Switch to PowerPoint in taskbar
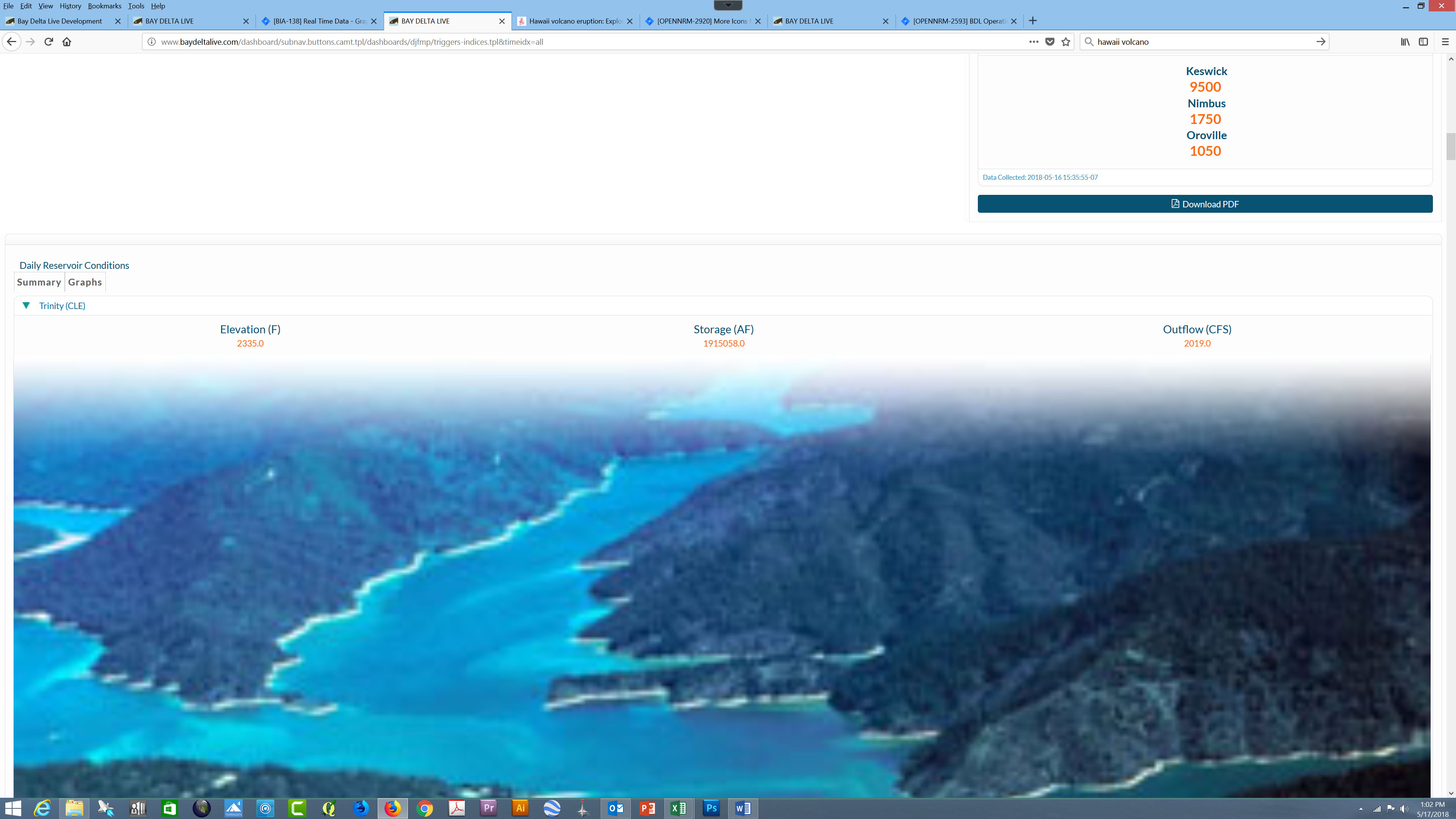 647,808
